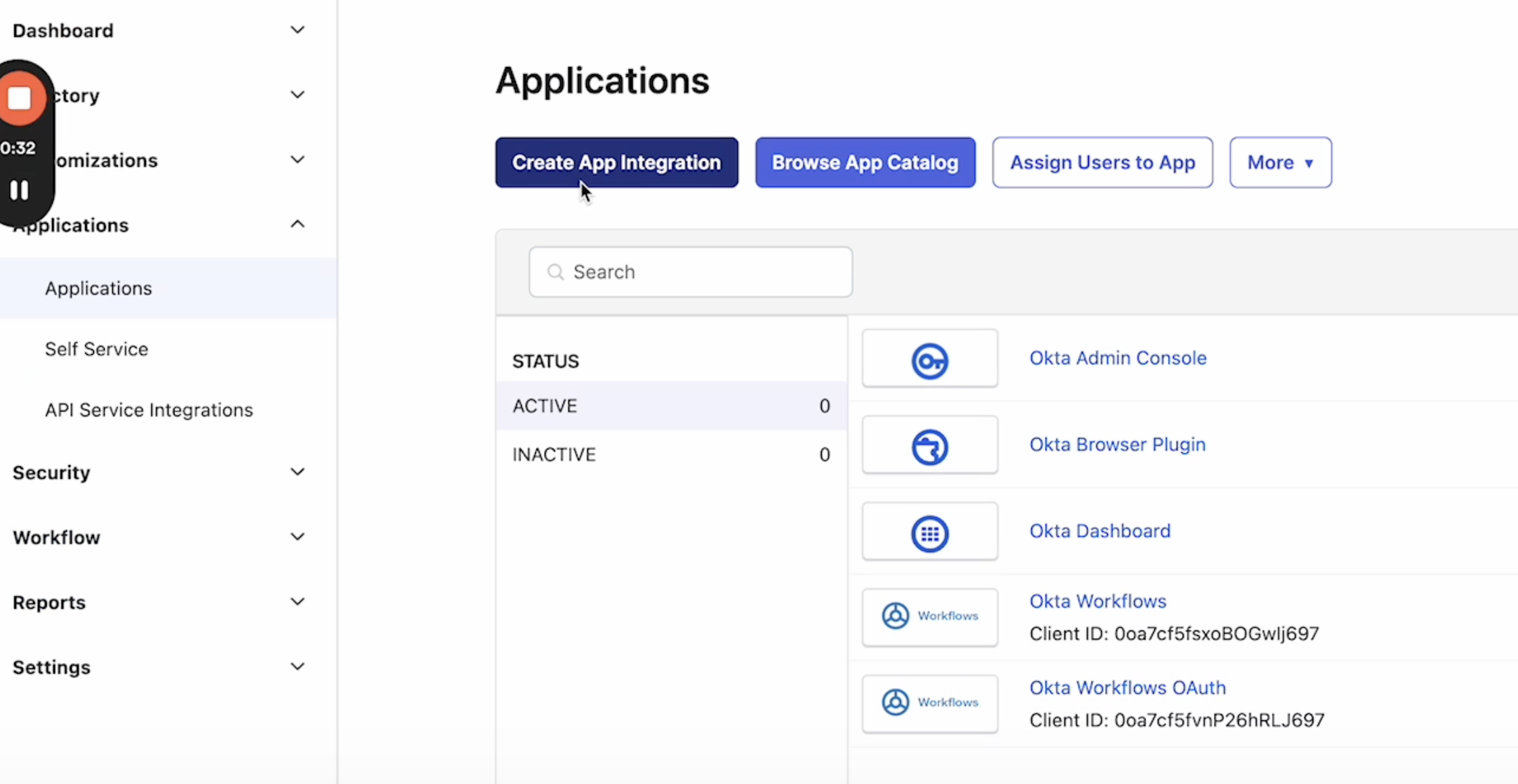
Task: Click the STATUS heading text
Action: (x=545, y=362)
